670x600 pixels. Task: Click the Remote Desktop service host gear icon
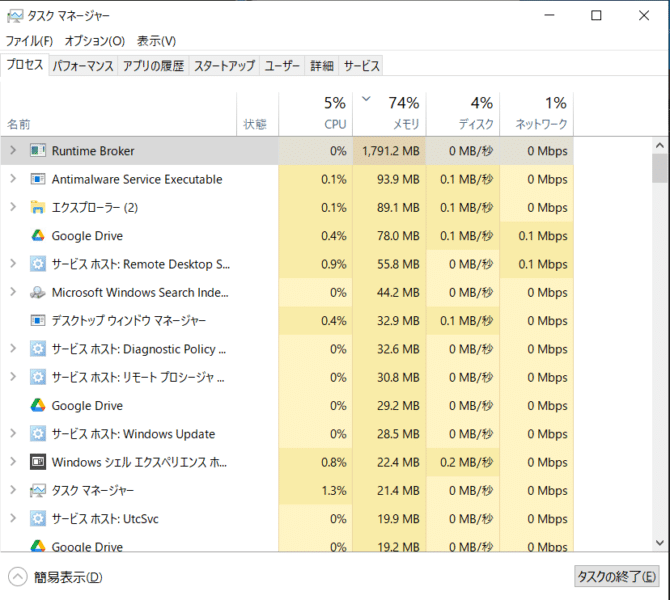coord(38,264)
